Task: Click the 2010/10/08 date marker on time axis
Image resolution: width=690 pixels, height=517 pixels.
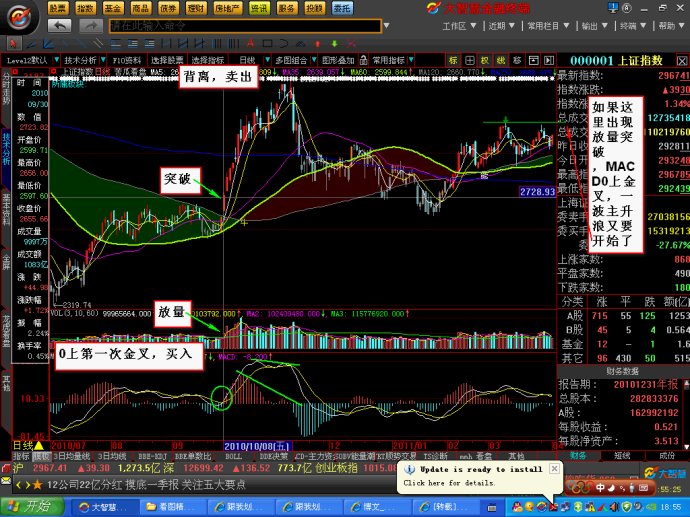Action: pyautogui.click(x=257, y=446)
